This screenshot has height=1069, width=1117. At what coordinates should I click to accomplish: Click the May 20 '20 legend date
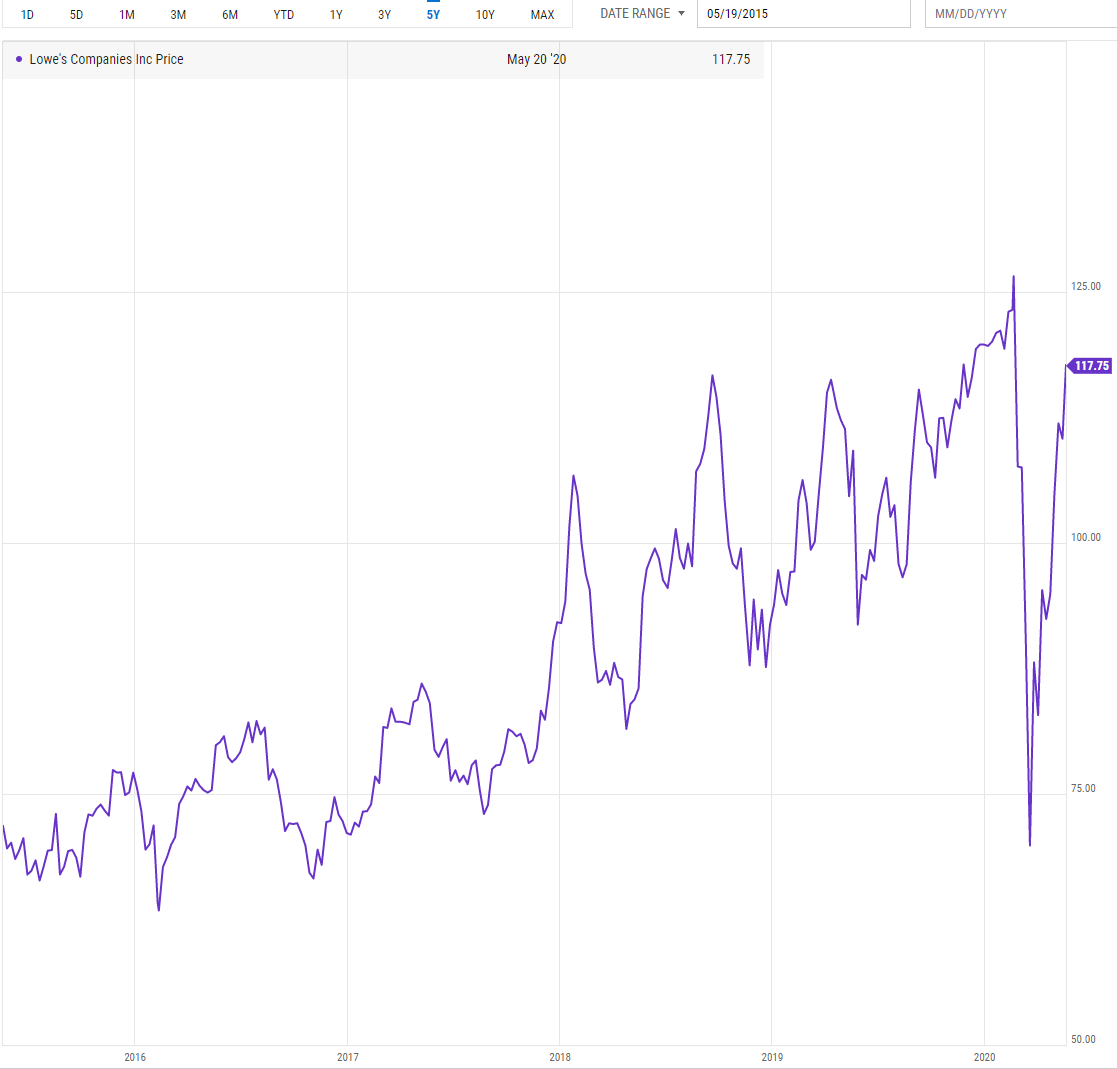click(x=536, y=59)
